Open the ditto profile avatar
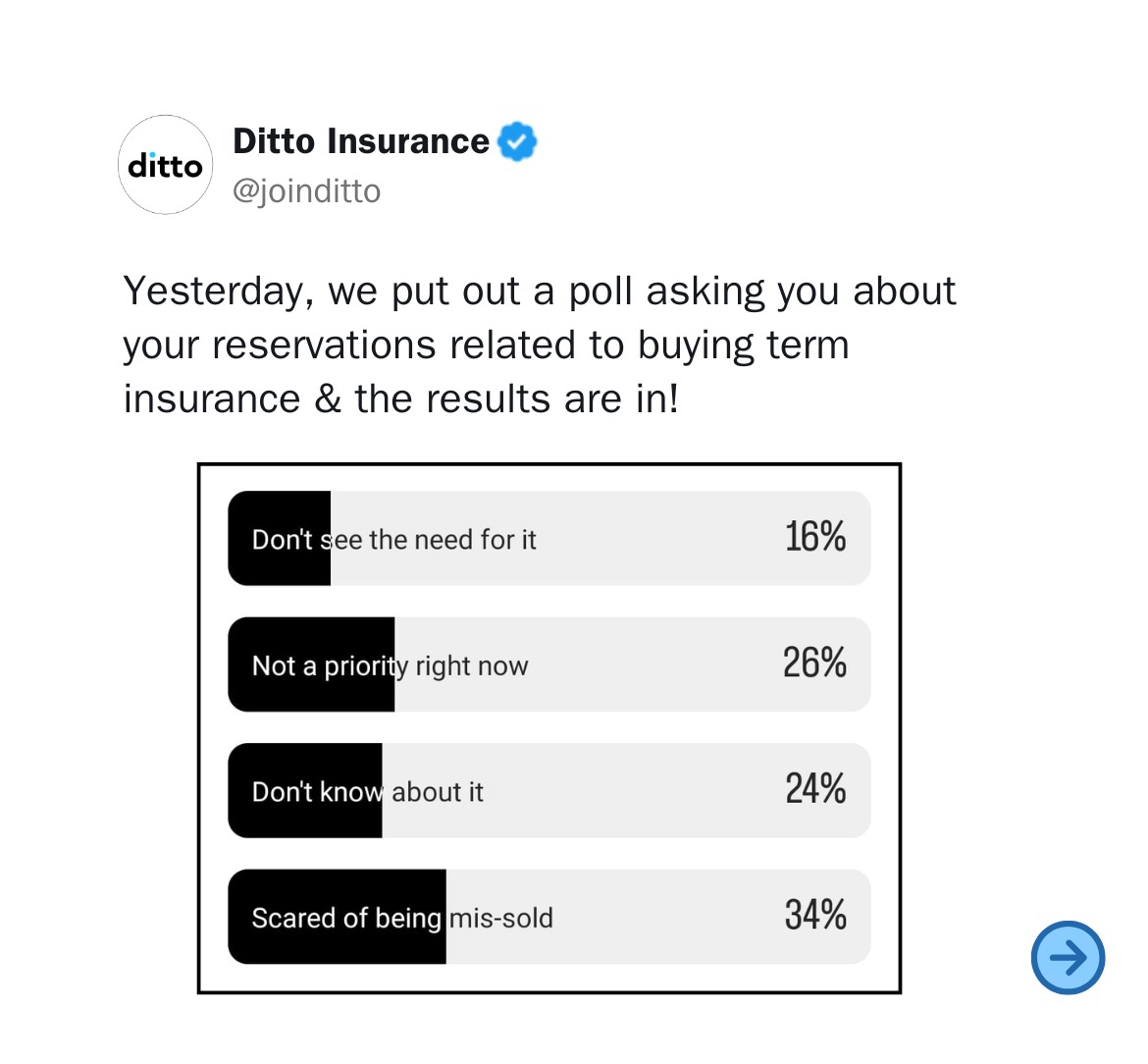The height and width of the screenshot is (1064, 1148). [x=166, y=165]
